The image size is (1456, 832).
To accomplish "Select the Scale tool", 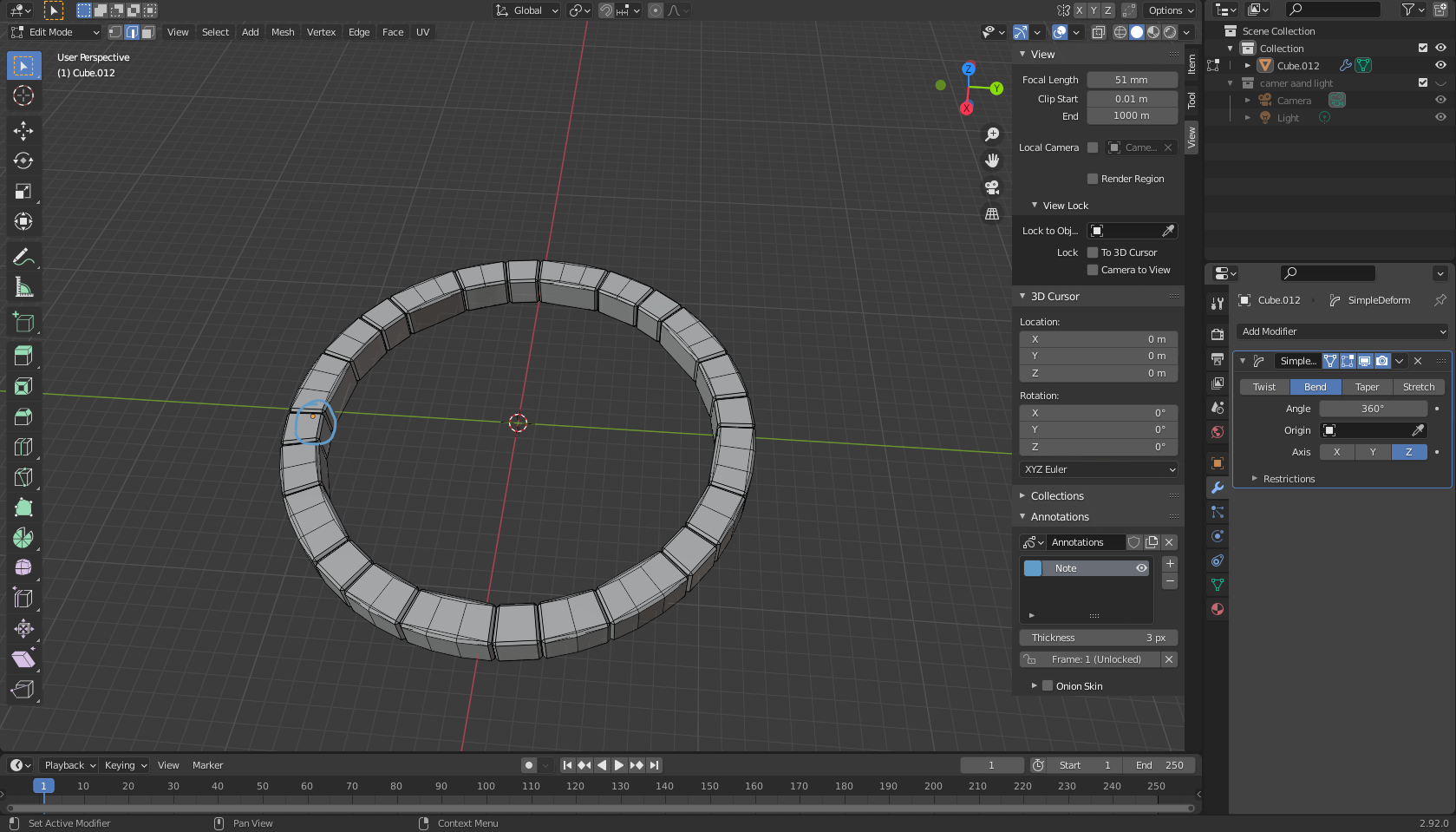I will point(23,192).
